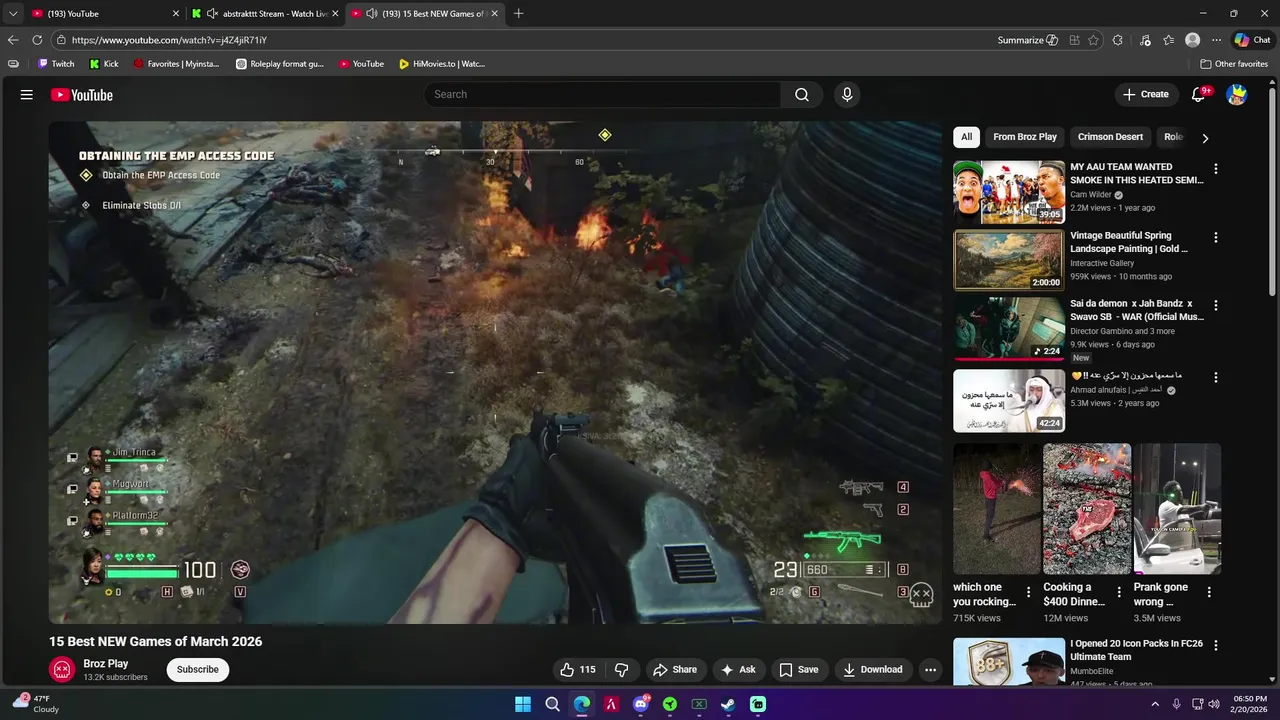Open the browser Extensions puzzle icon

[1118, 40]
